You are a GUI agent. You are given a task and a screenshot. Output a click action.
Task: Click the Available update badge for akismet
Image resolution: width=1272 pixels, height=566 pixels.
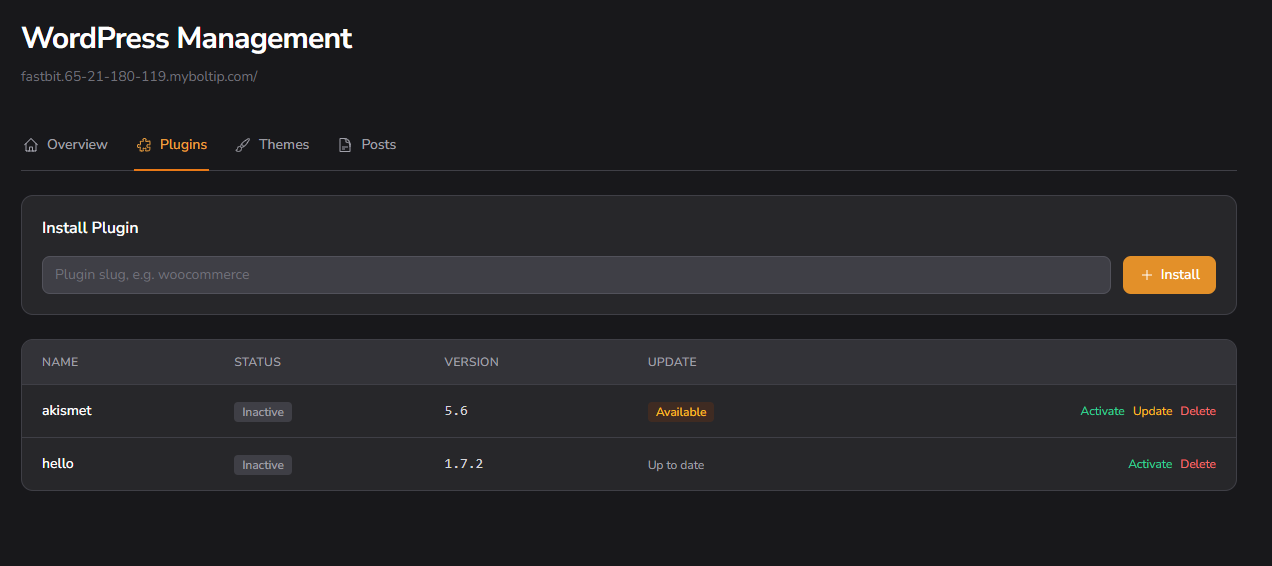point(681,412)
